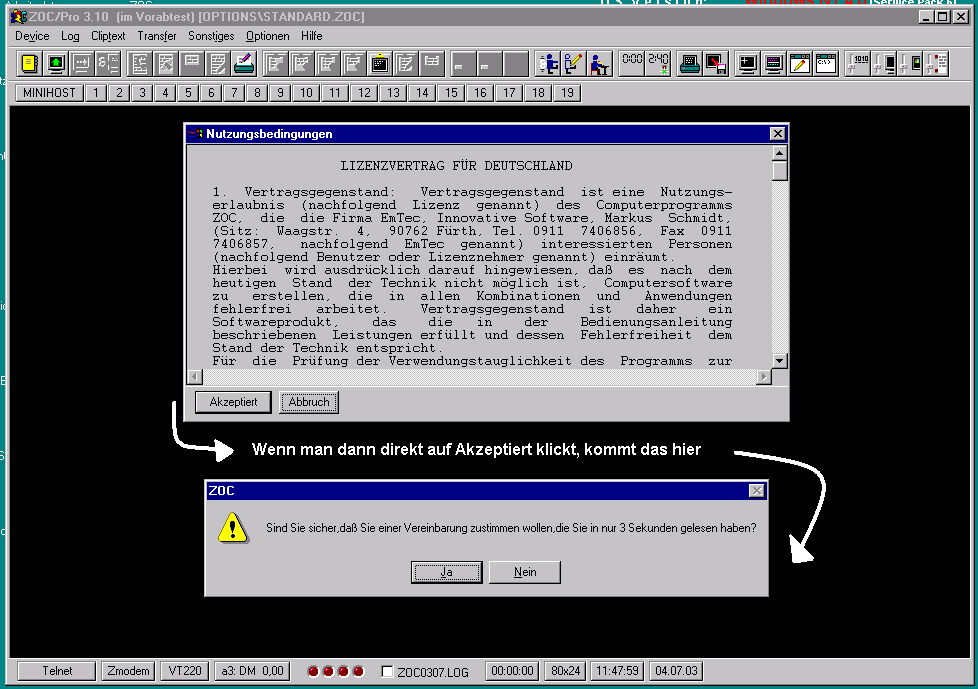Click horizontal scrollbar left arrow in license dialog
Screen dimensions: 978x689
tap(195, 377)
